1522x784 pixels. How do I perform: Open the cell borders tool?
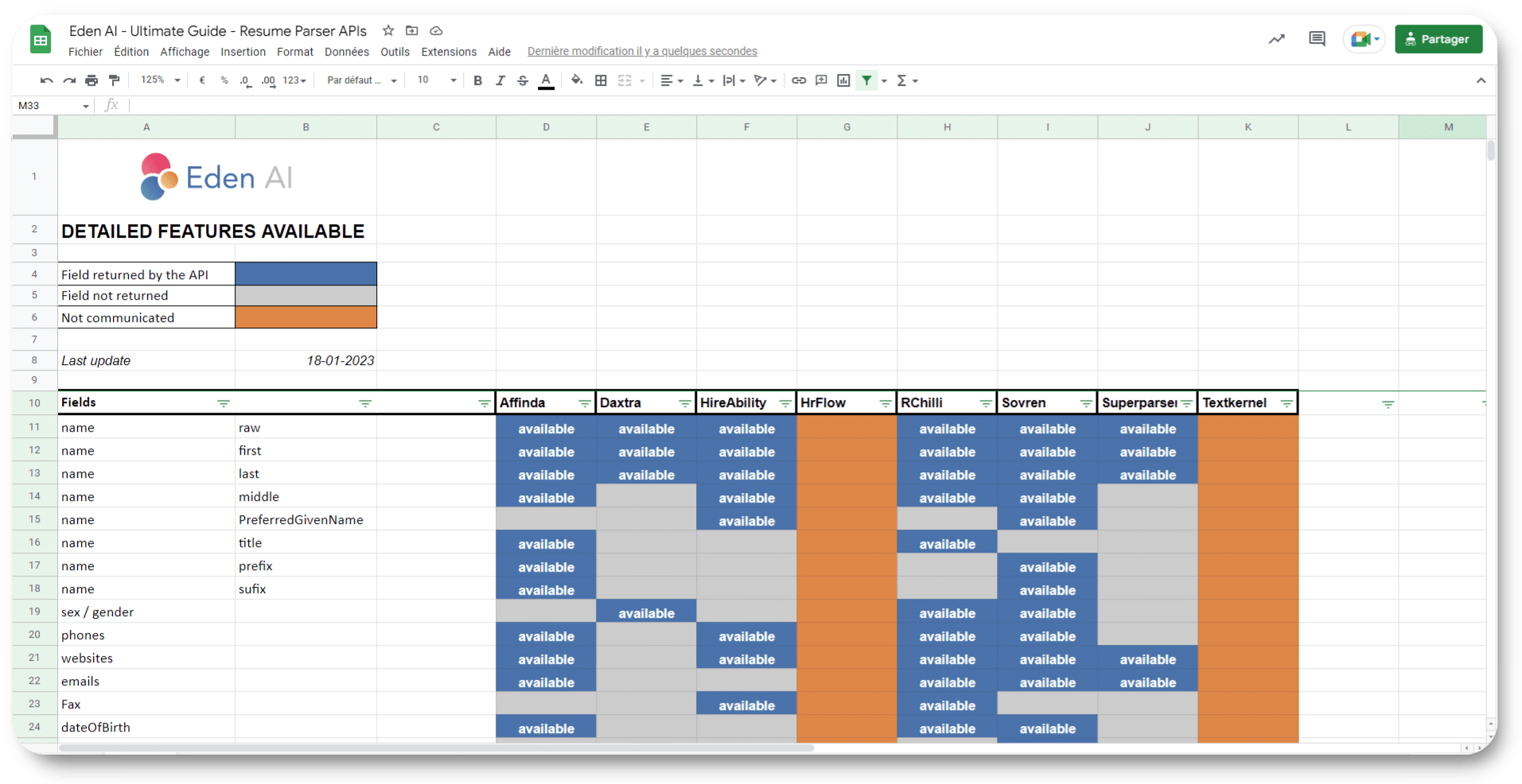click(601, 80)
